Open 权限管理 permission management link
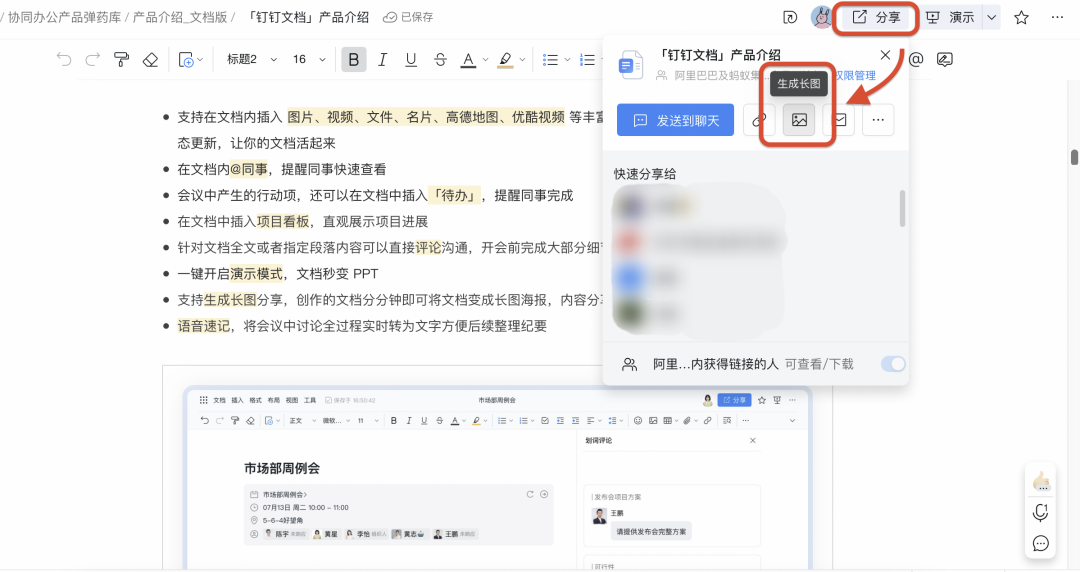This screenshot has width=1080, height=572. pyautogui.click(x=855, y=76)
